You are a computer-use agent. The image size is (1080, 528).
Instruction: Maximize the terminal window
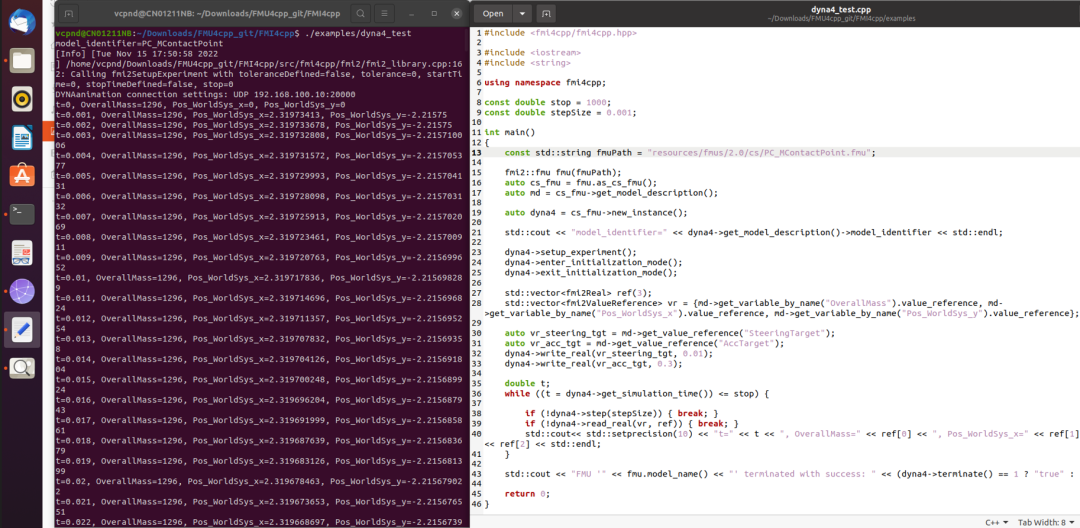435,12
